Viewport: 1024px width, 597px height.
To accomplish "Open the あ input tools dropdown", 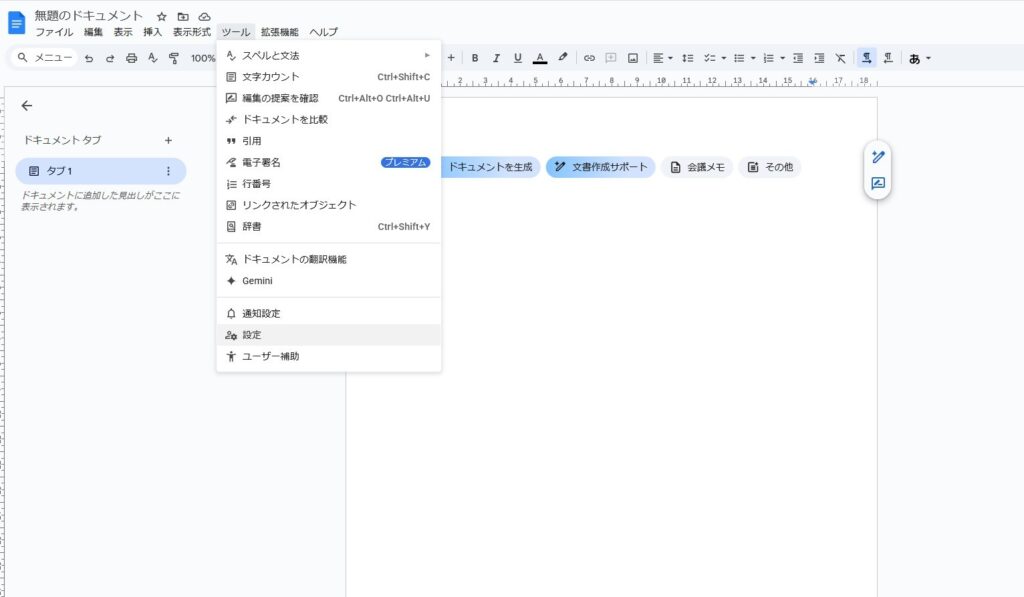I will pyautogui.click(x=919, y=58).
